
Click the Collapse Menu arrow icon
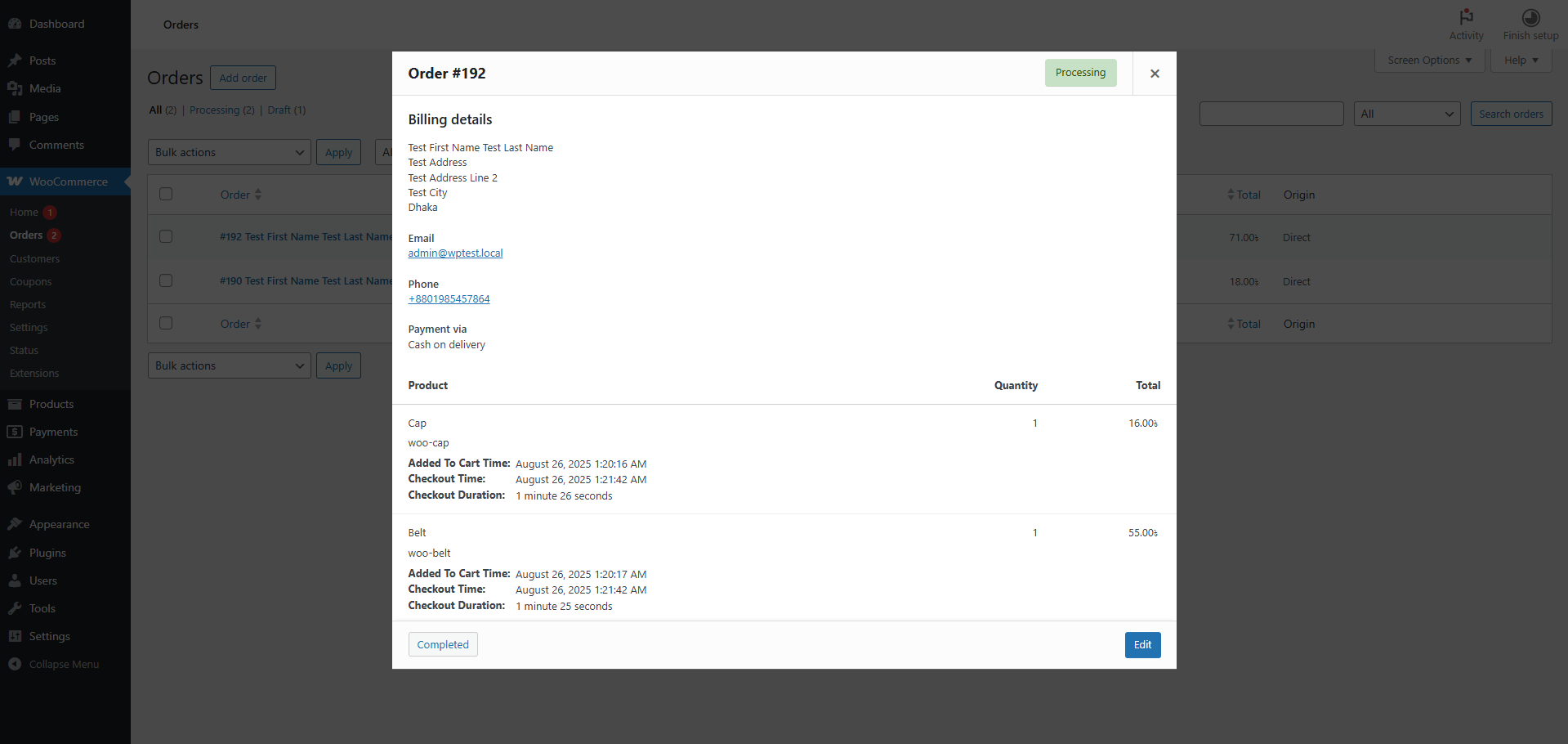(x=15, y=664)
